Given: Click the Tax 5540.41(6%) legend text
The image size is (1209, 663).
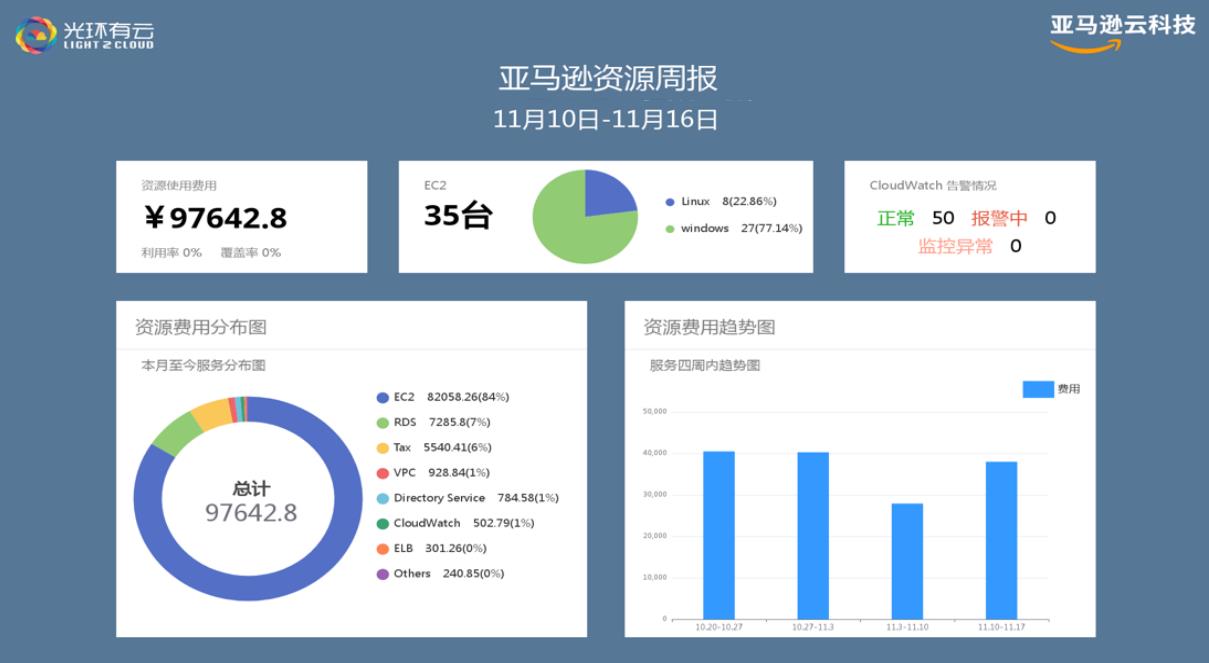Looking at the screenshot, I should point(443,448).
